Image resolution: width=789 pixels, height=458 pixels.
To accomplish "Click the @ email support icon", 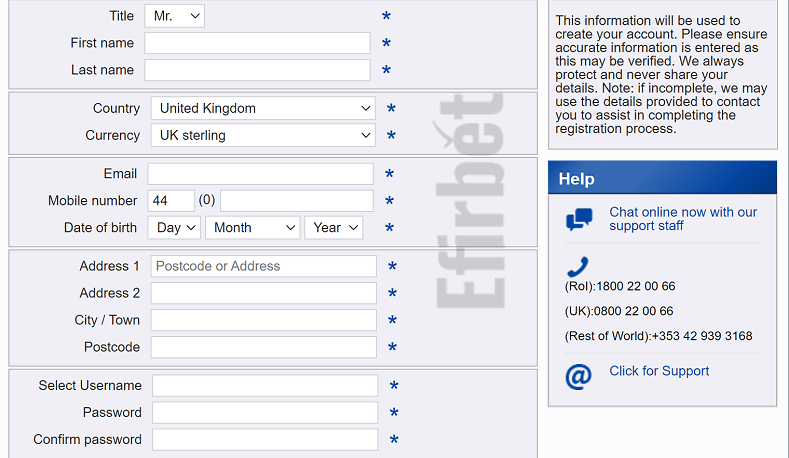I will coord(579,376).
